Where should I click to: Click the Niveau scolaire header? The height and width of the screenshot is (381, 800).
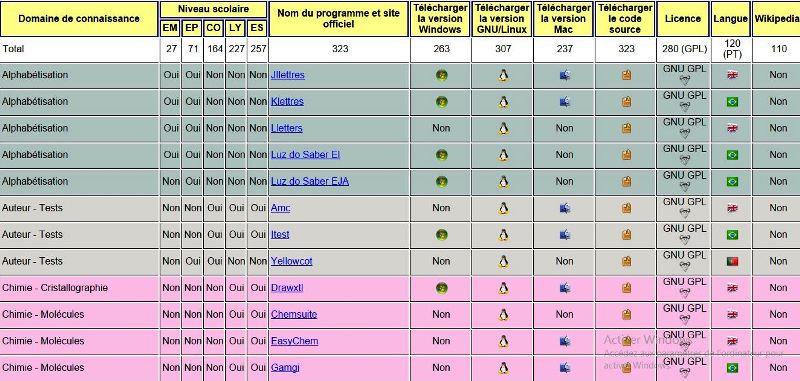(214, 9)
